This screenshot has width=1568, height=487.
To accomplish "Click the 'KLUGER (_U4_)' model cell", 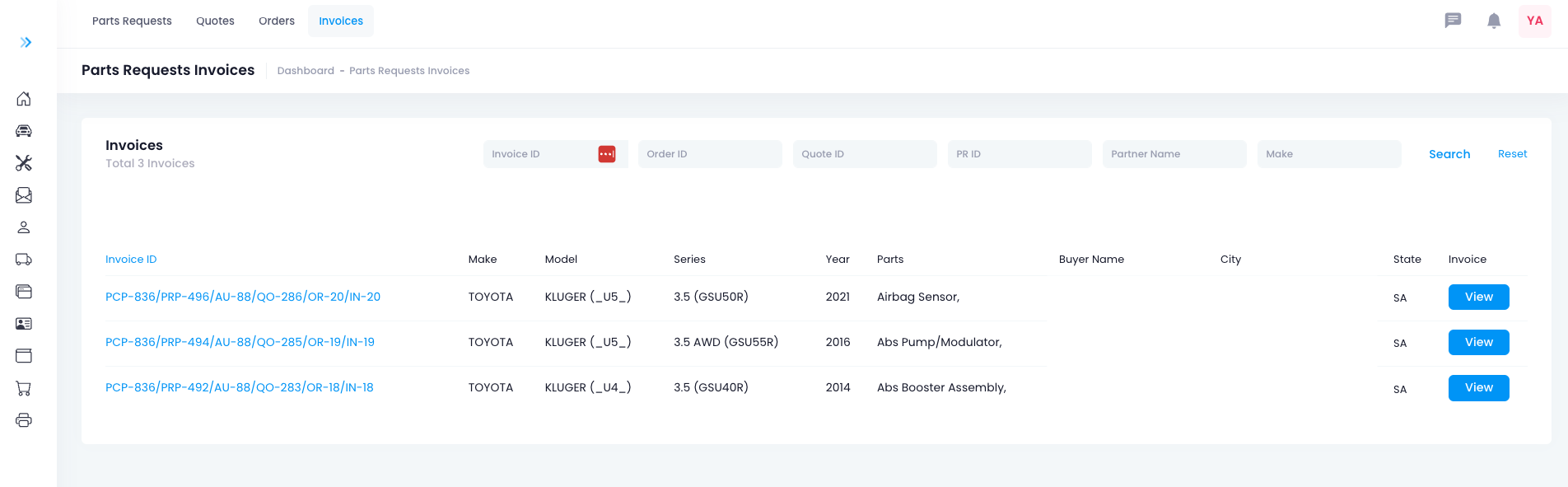I will pyautogui.click(x=588, y=387).
